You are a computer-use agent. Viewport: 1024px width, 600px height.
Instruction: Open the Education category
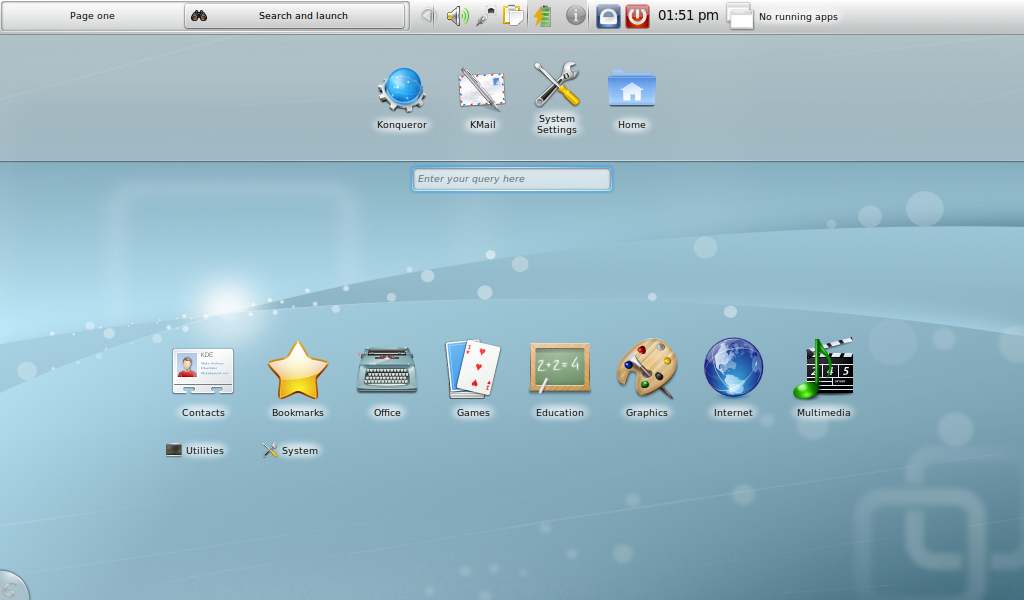pos(559,372)
